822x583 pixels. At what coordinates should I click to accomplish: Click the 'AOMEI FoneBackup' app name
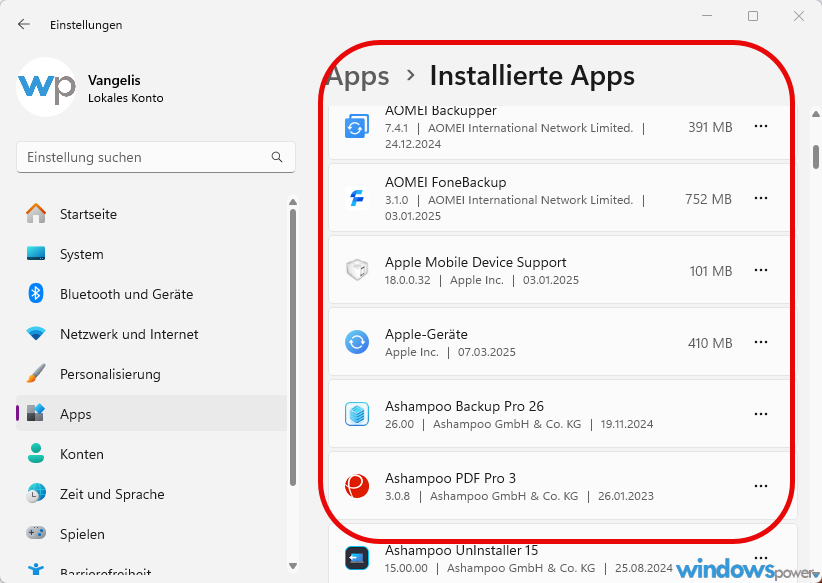446,182
